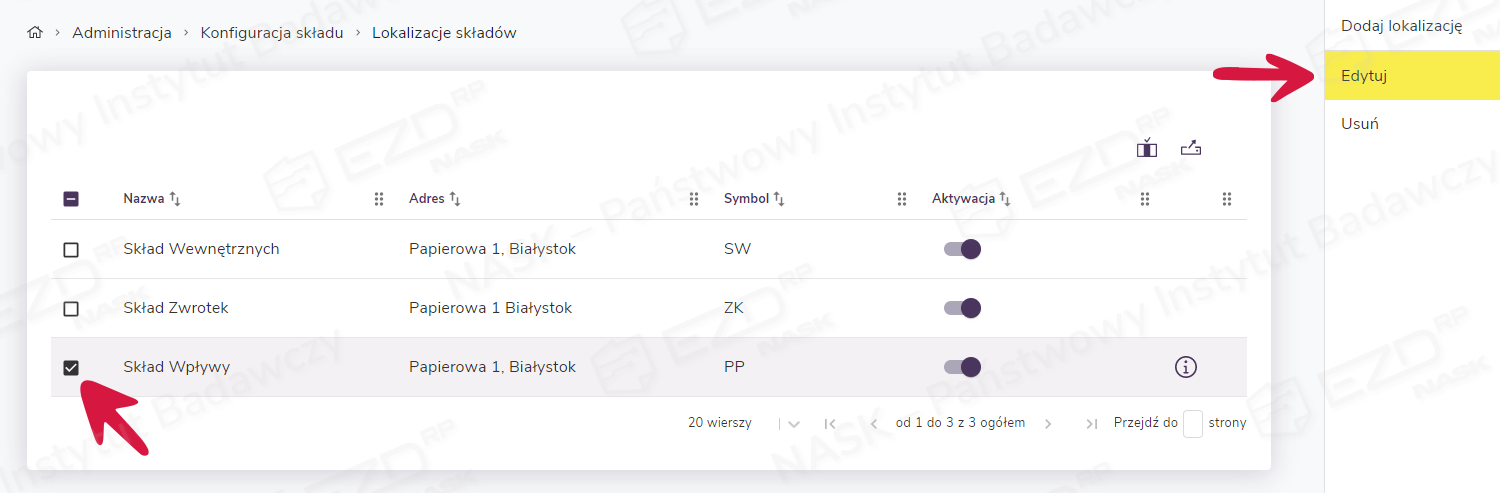1500x493 pixels.
Task: Click the home icon in breadcrumb
Action: coord(35,33)
